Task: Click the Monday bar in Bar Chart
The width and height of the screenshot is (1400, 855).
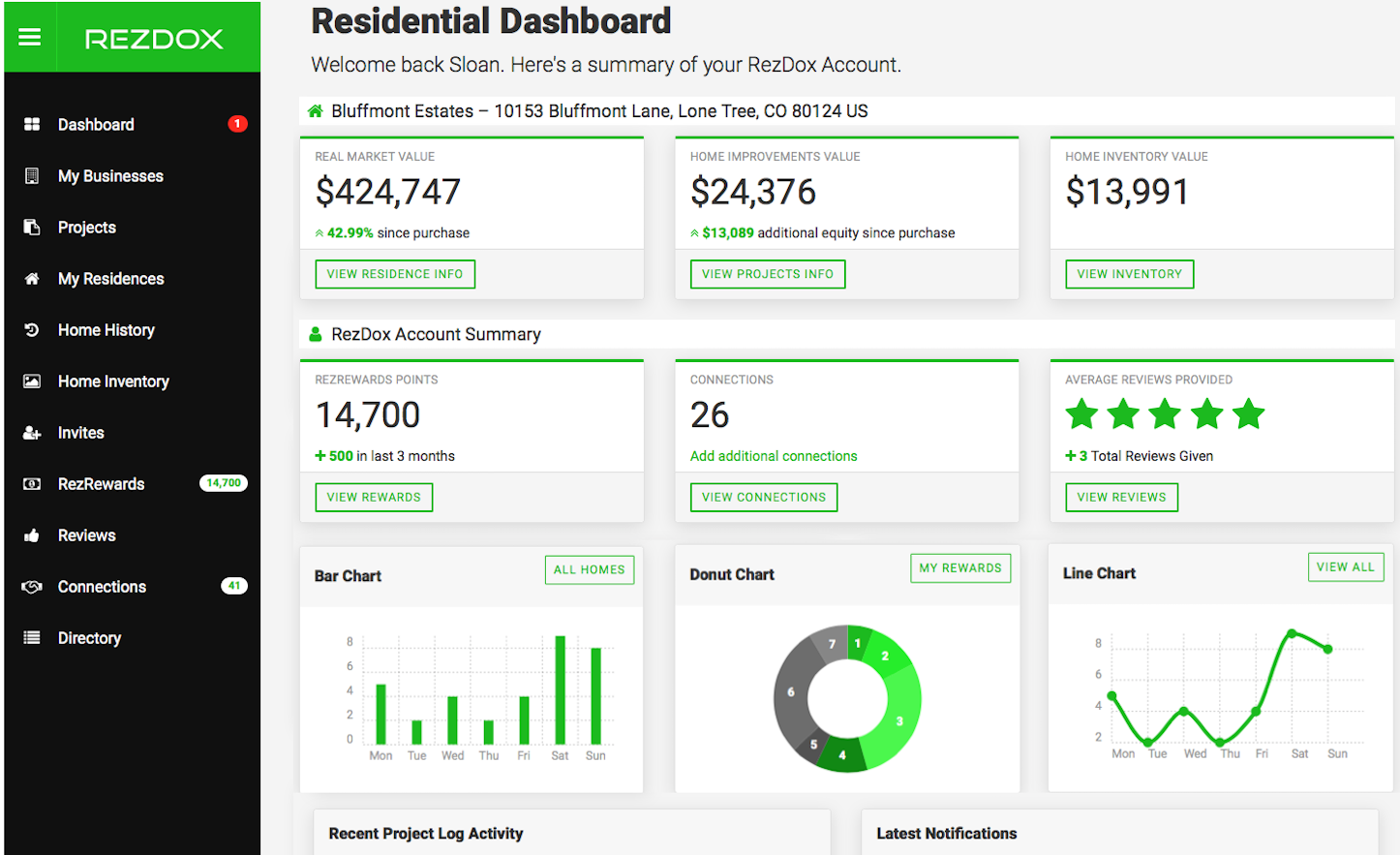Action: pos(380,714)
